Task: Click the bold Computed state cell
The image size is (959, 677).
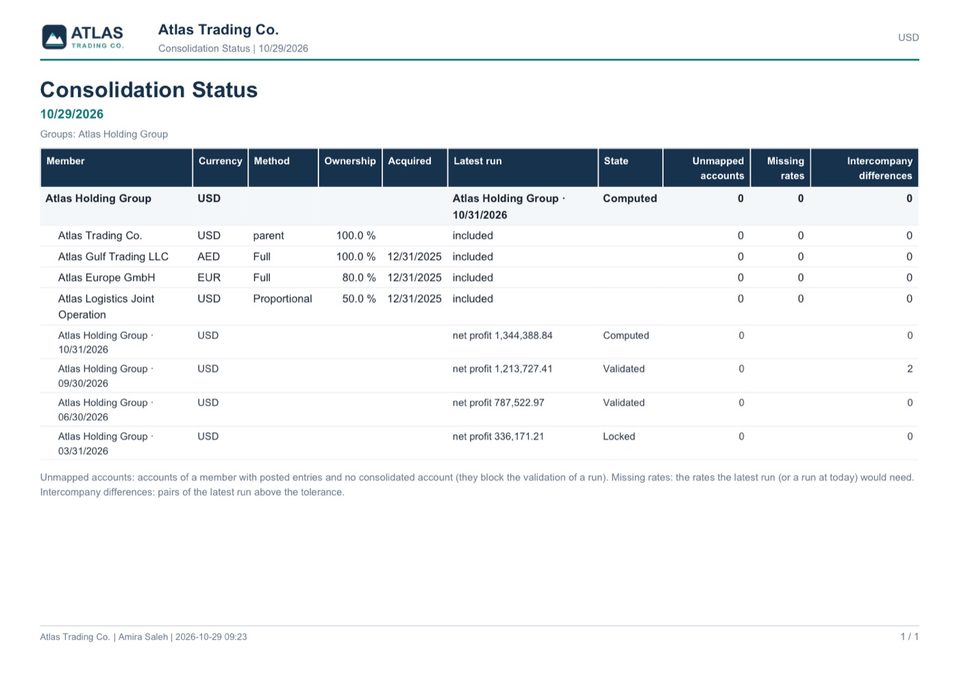Action: [630, 198]
